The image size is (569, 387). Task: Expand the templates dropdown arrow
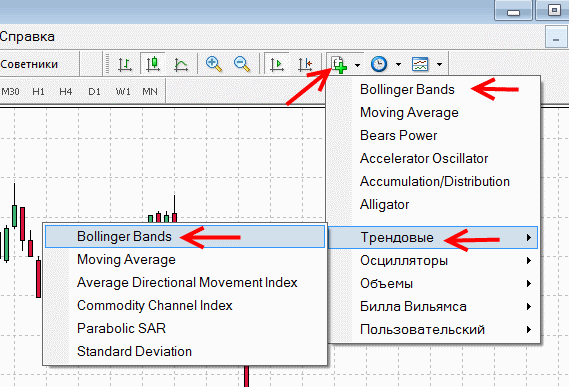pos(439,65)
